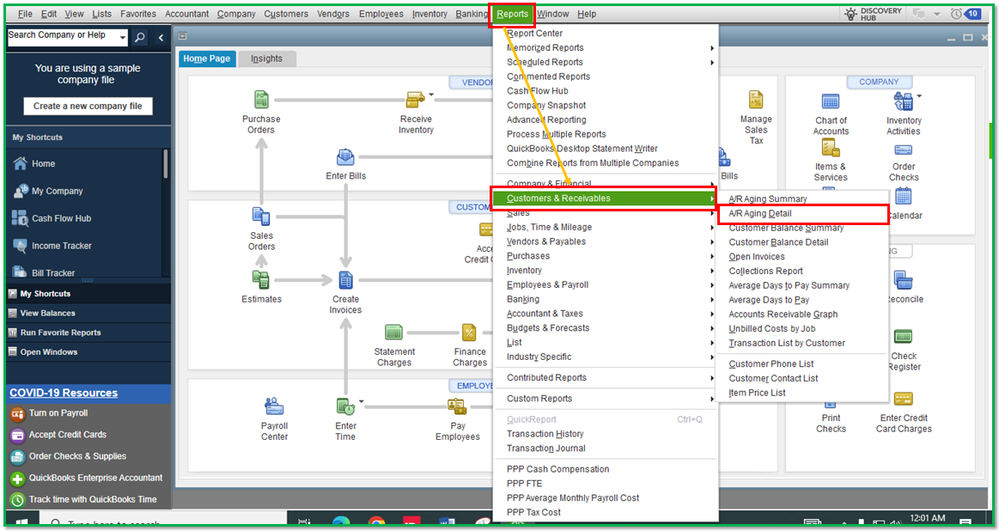
Task: Open Cash Flow Hub shortcut
Action: click(19, 218)
